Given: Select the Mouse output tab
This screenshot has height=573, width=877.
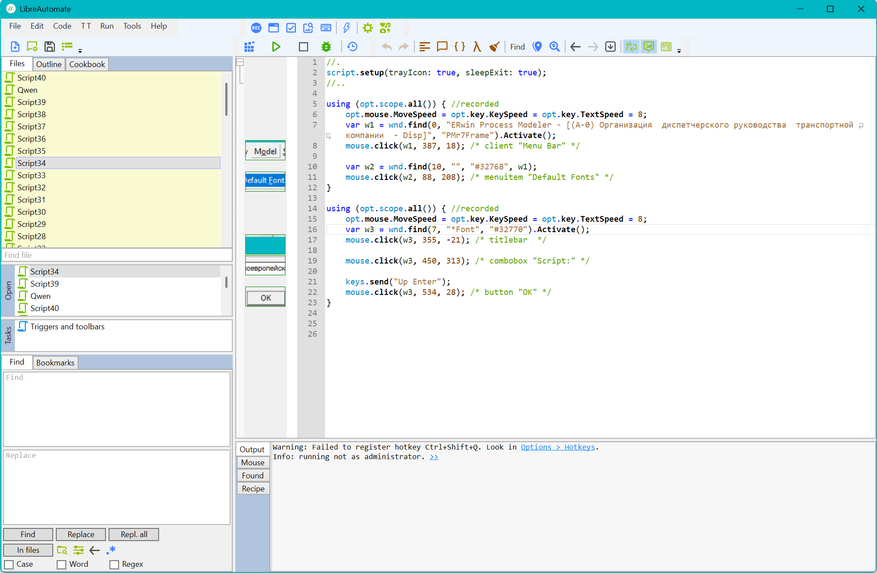Looking at the screenshot, I should point(253,462).
